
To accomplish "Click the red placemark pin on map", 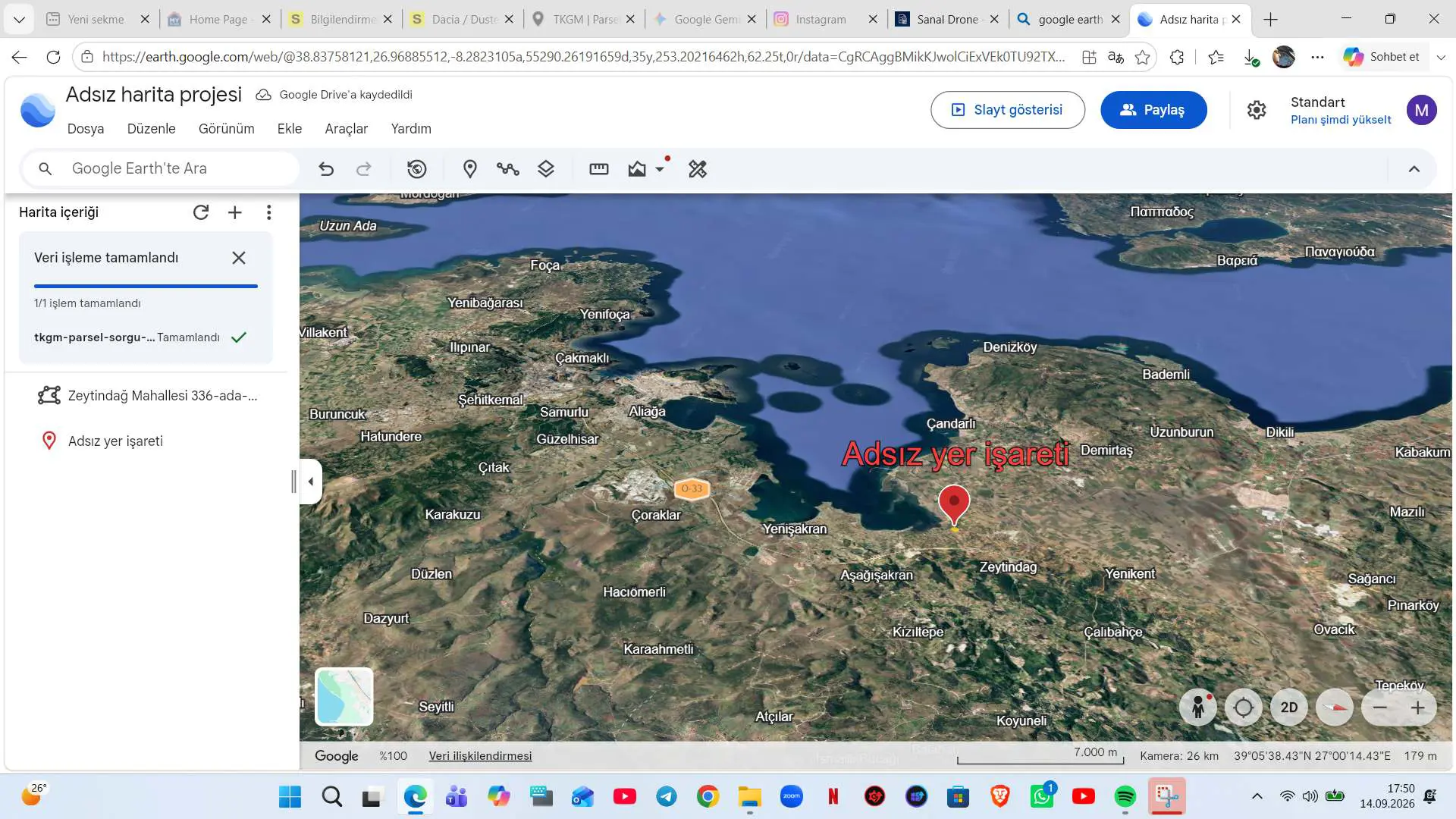I will [954, 504].
